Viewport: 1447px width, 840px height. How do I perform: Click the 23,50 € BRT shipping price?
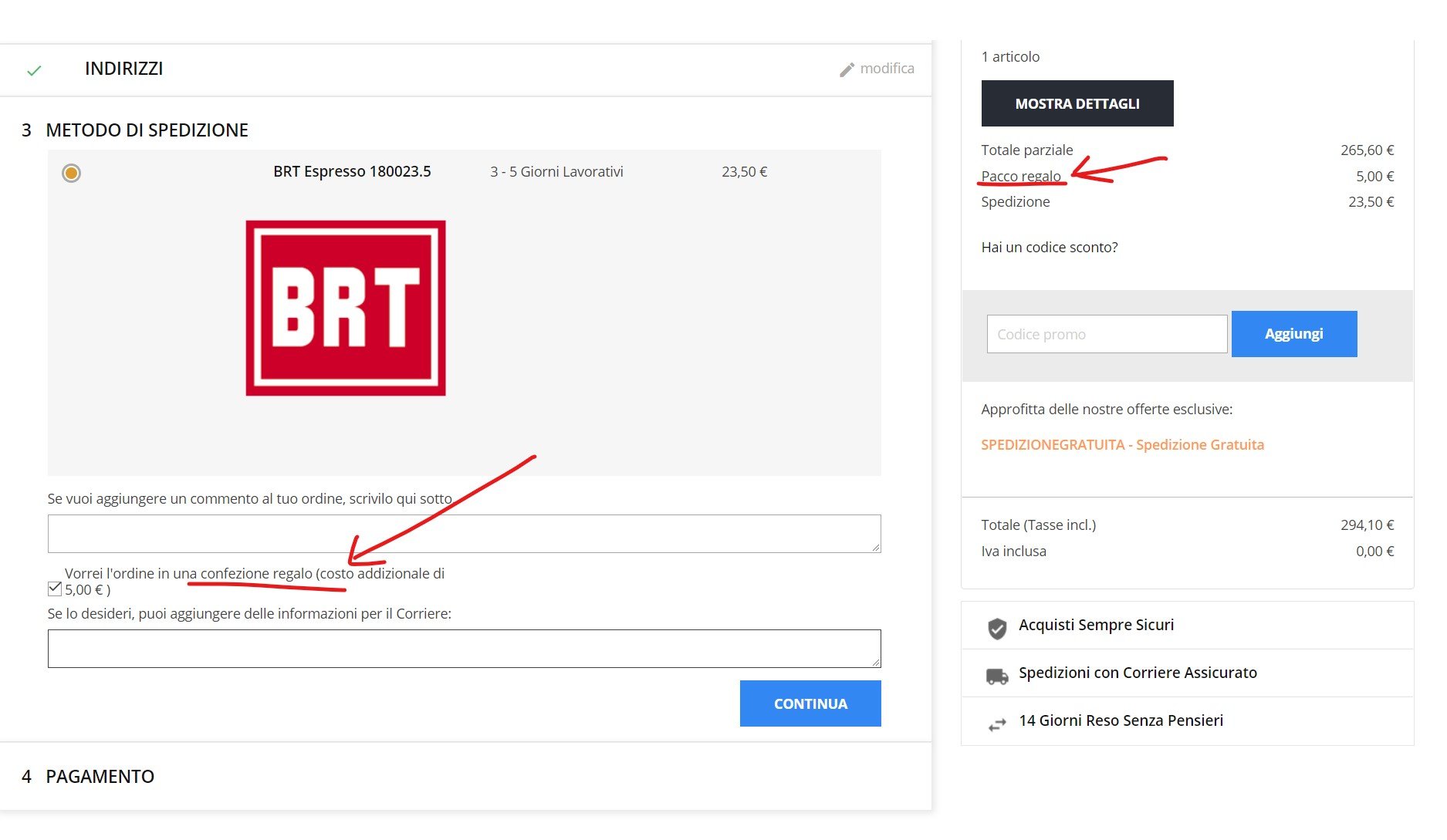(x=744, y=171)
